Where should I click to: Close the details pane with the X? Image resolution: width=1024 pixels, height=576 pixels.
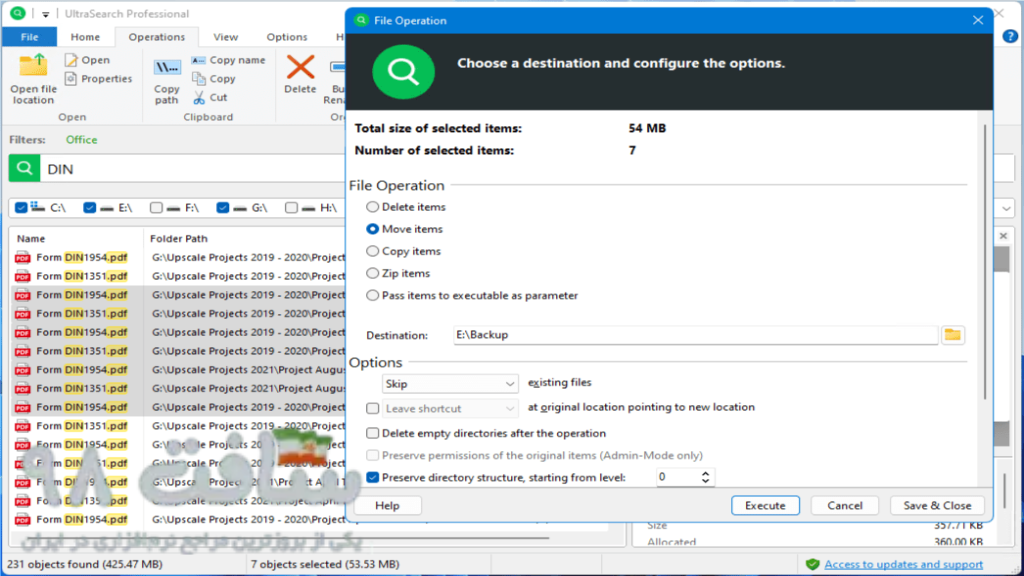click(x=1003, y=236)
